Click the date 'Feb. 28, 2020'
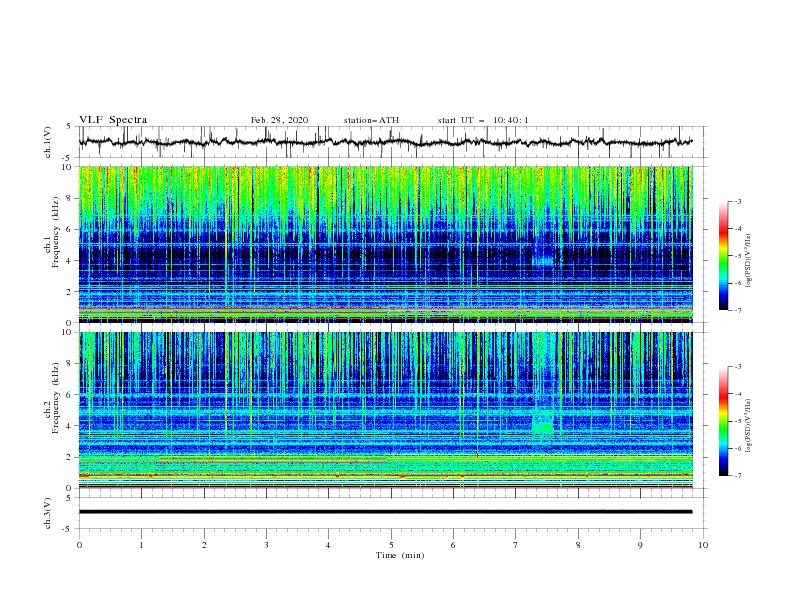The height and width of the screenshot is (612, 792). (279, 120)
